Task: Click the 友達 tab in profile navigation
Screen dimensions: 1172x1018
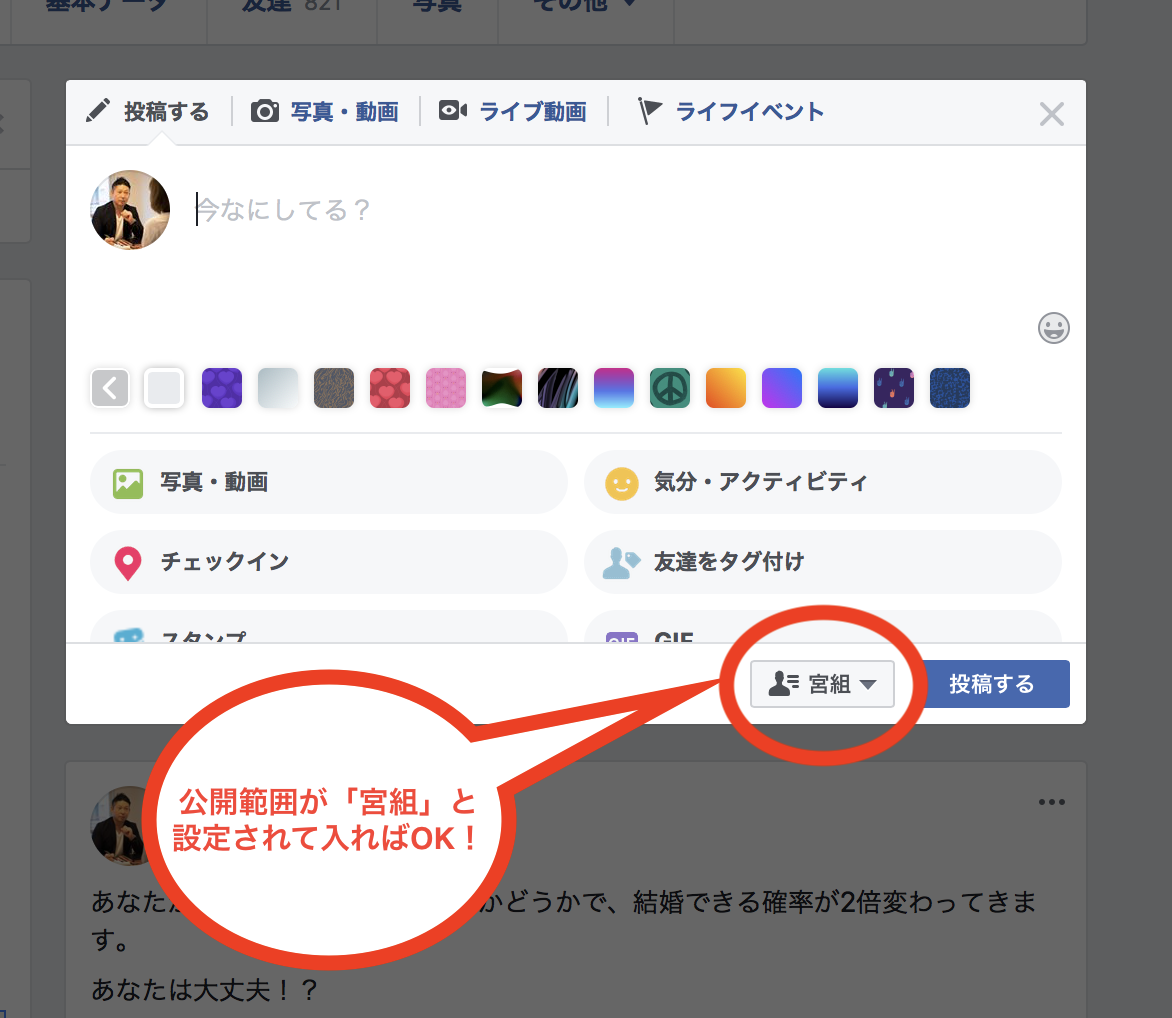Action: point(292,6)
